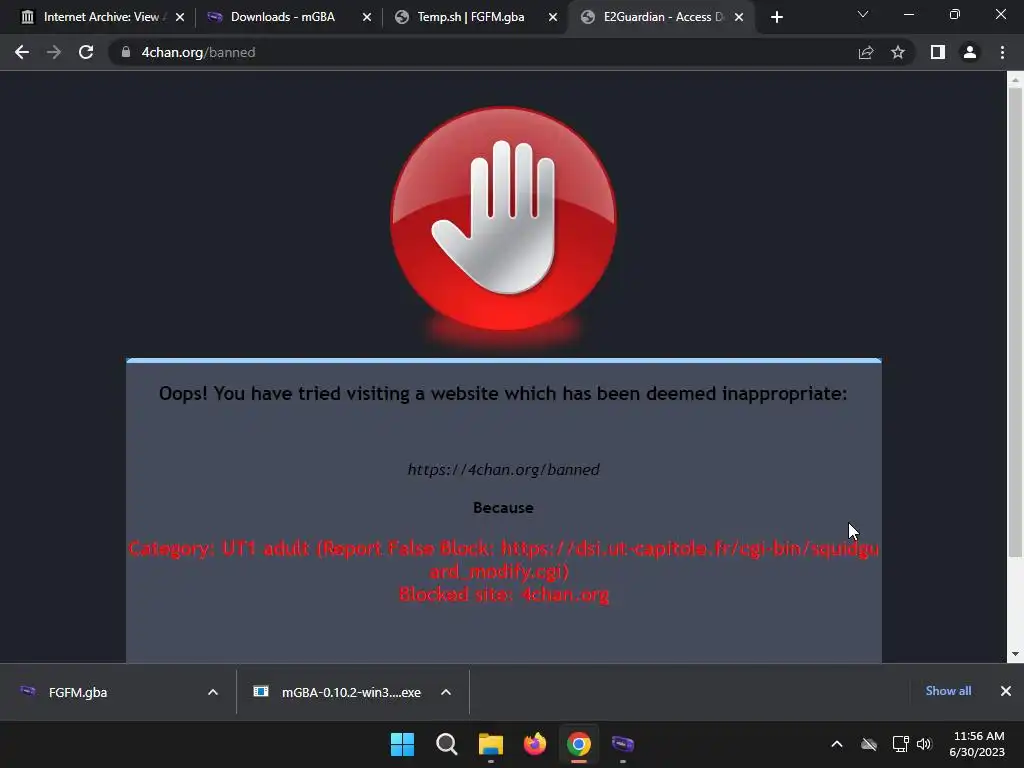Image resolution: width=1024 pixels, height=768 pixels.
Task: Open mGBA from the taskbar
Action: click(623, 744)
